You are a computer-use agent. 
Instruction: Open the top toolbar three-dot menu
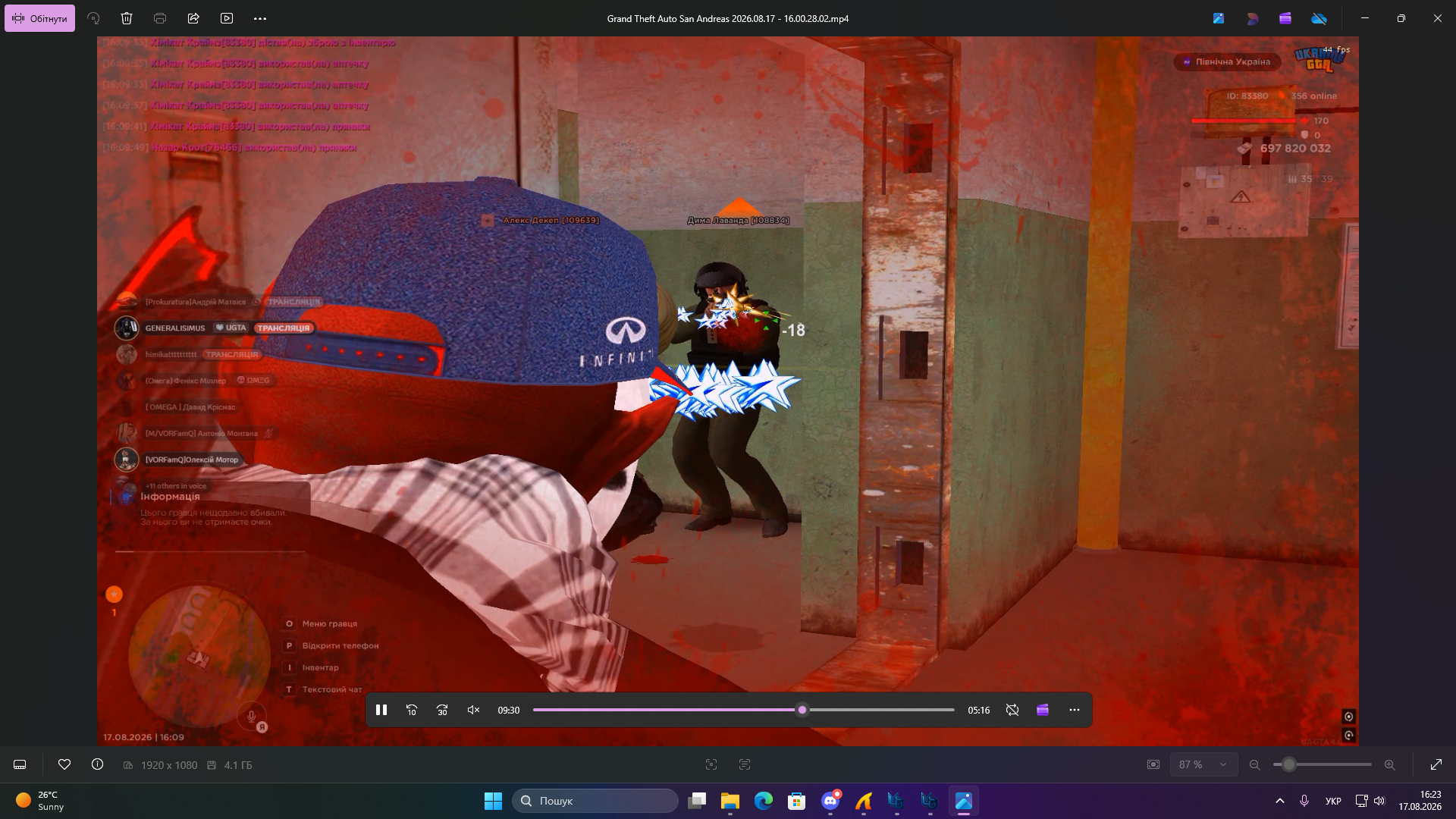[x=260, y=18]
